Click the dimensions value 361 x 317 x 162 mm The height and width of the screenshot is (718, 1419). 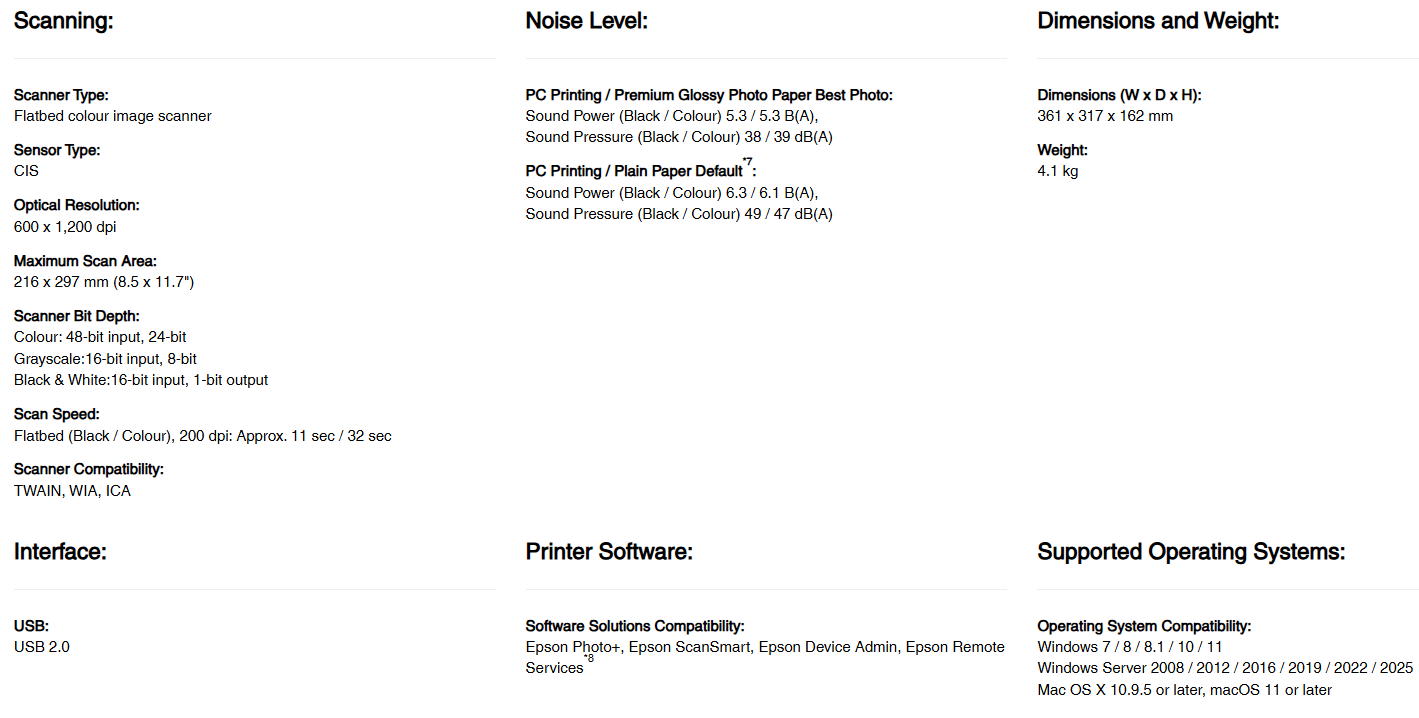1105,116
